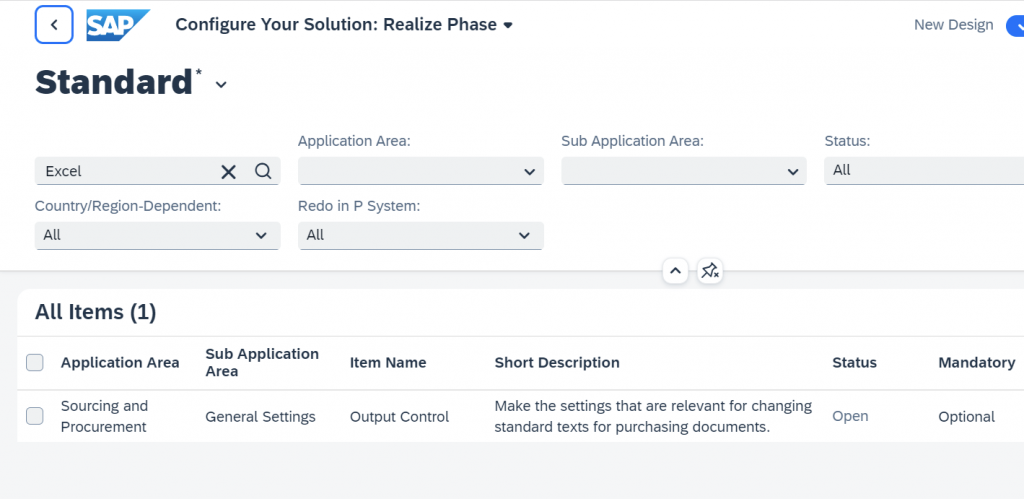This screenshot has width=1024, height=499.
Task: Open the Status filter dropdown
Action: tap(924, 170)
